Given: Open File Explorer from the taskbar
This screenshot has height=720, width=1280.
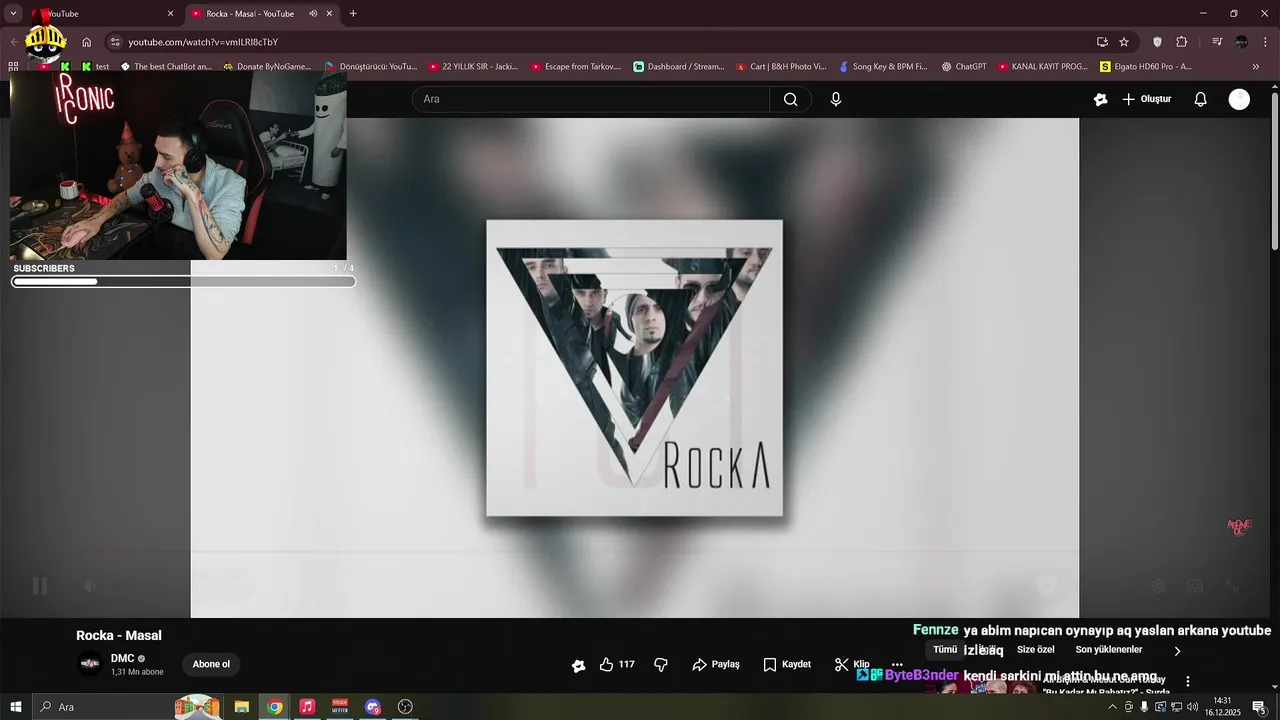Looking at the screenshot, I should click(x=241, y=707).
